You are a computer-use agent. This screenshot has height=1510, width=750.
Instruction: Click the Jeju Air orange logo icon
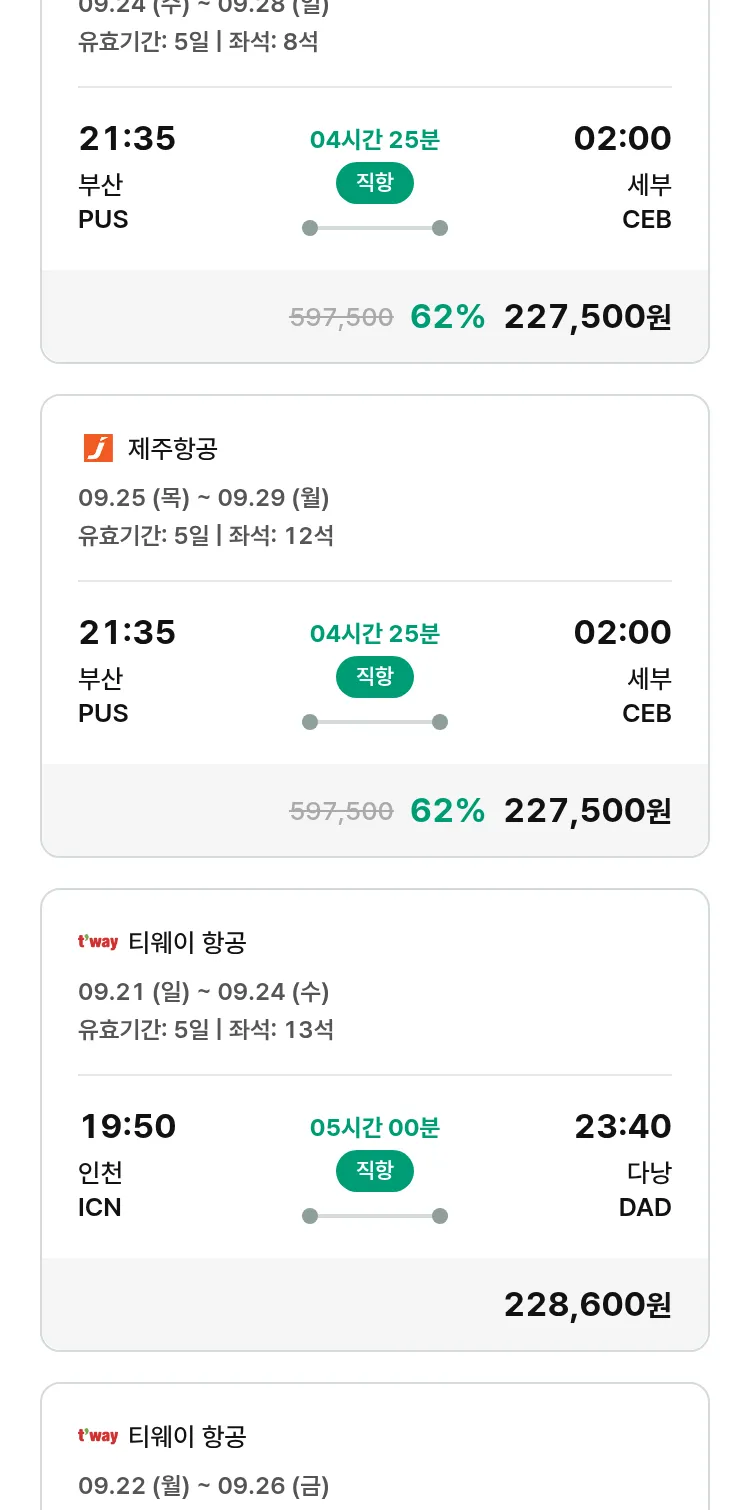[98, 449]
